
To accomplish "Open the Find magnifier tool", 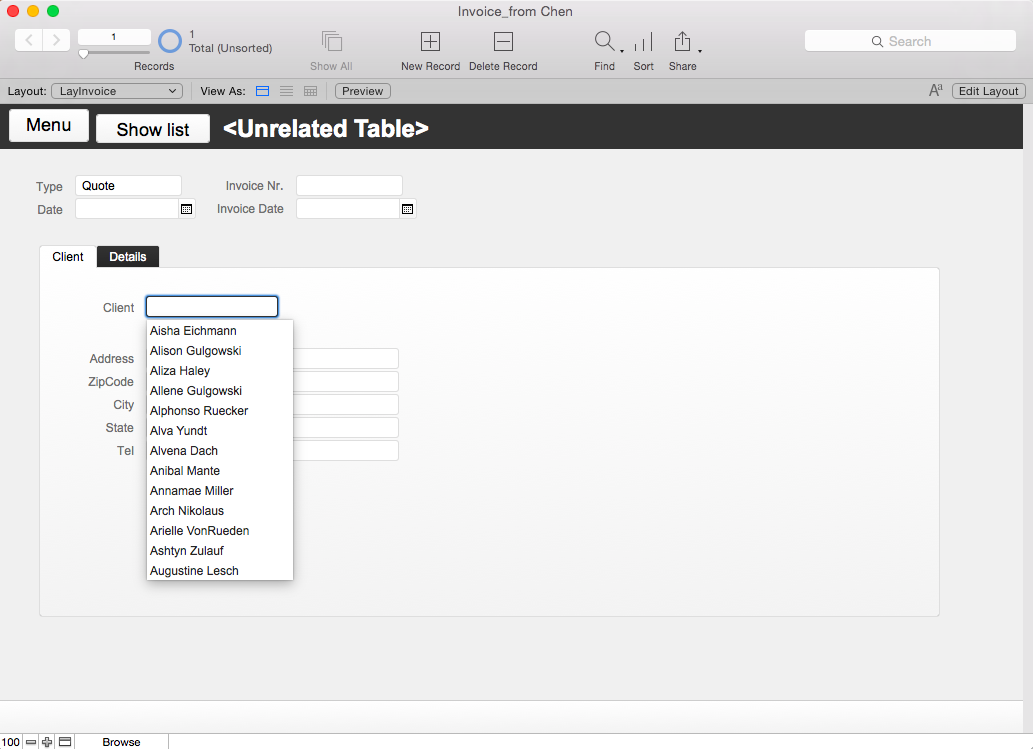I will (x=605, y=42).
